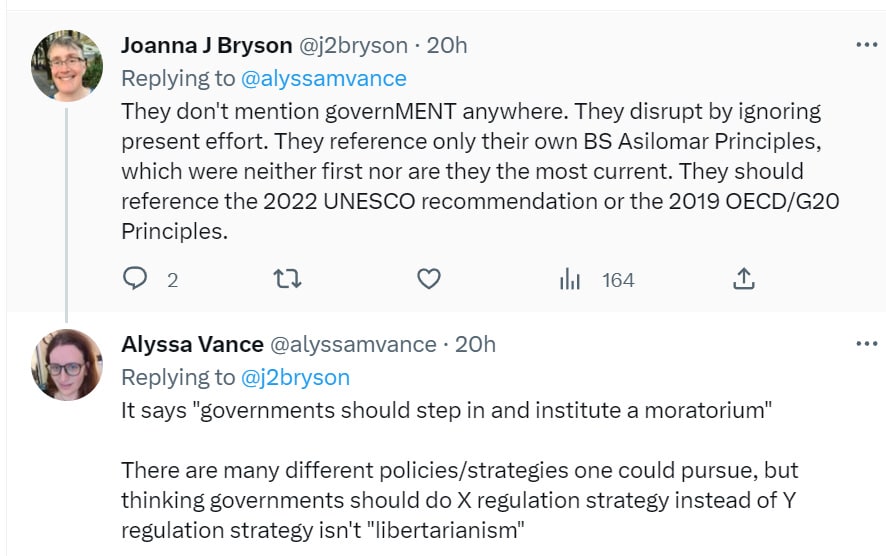Viewport: 886px width, 556px height.
Task: Retweet Joanna J Bryson's tweet
Action: (x=287, y=279)
